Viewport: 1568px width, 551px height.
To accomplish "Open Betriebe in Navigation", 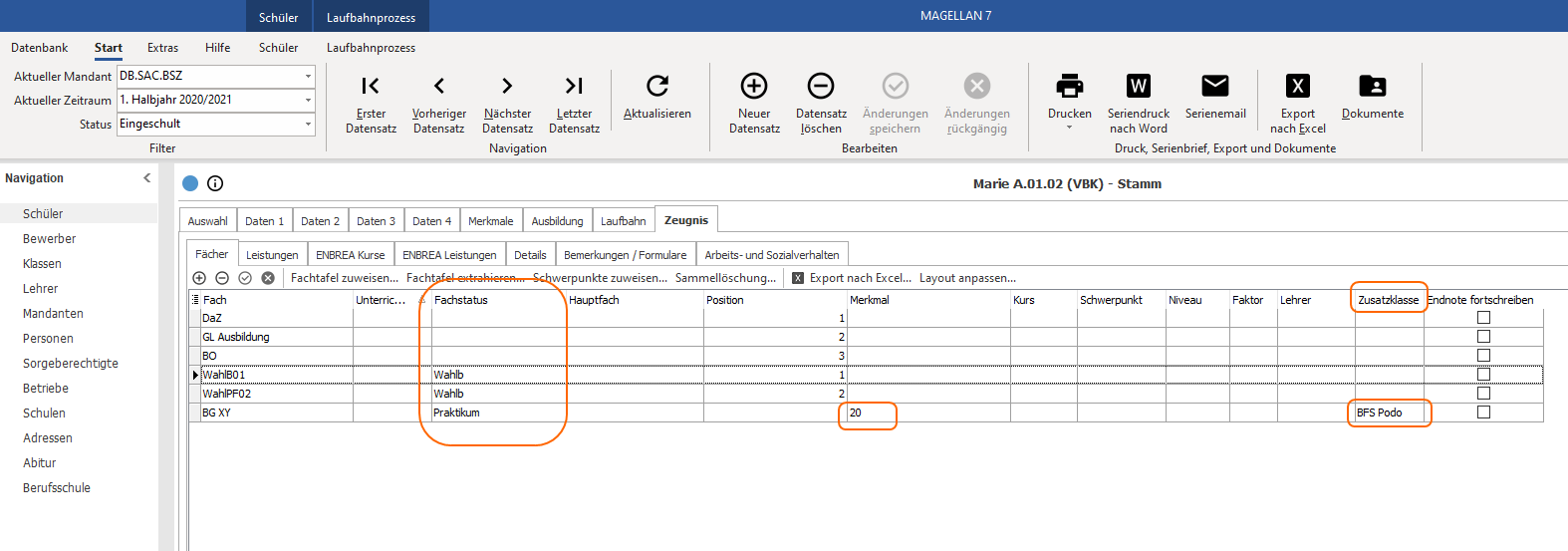I will tap(46, 389).
